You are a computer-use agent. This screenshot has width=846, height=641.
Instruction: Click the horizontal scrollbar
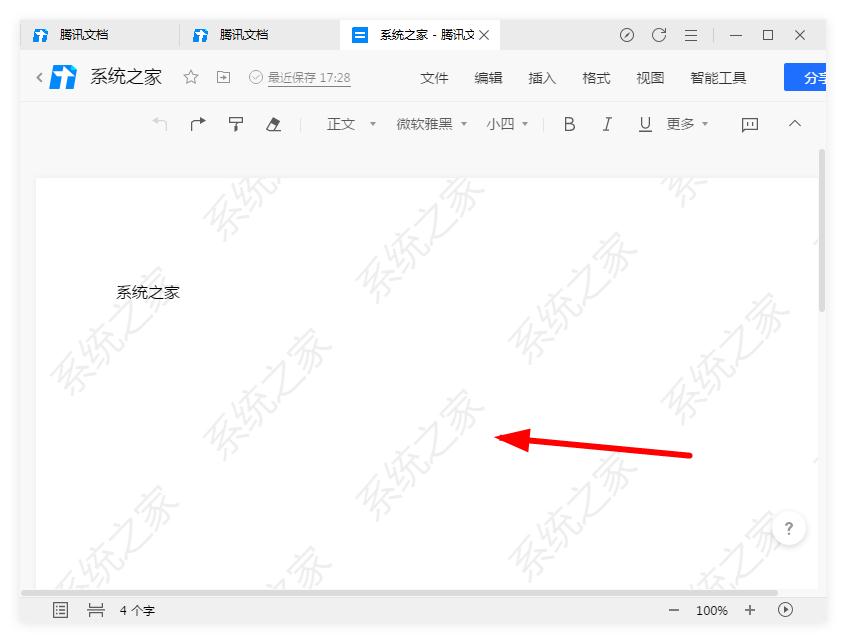pyautogui.click(x=399, y=593)
